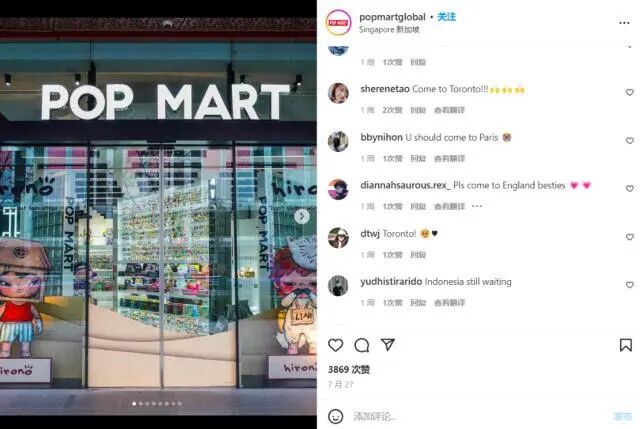
Task: Open the three-dot more options menu
Action: [624, 23]
